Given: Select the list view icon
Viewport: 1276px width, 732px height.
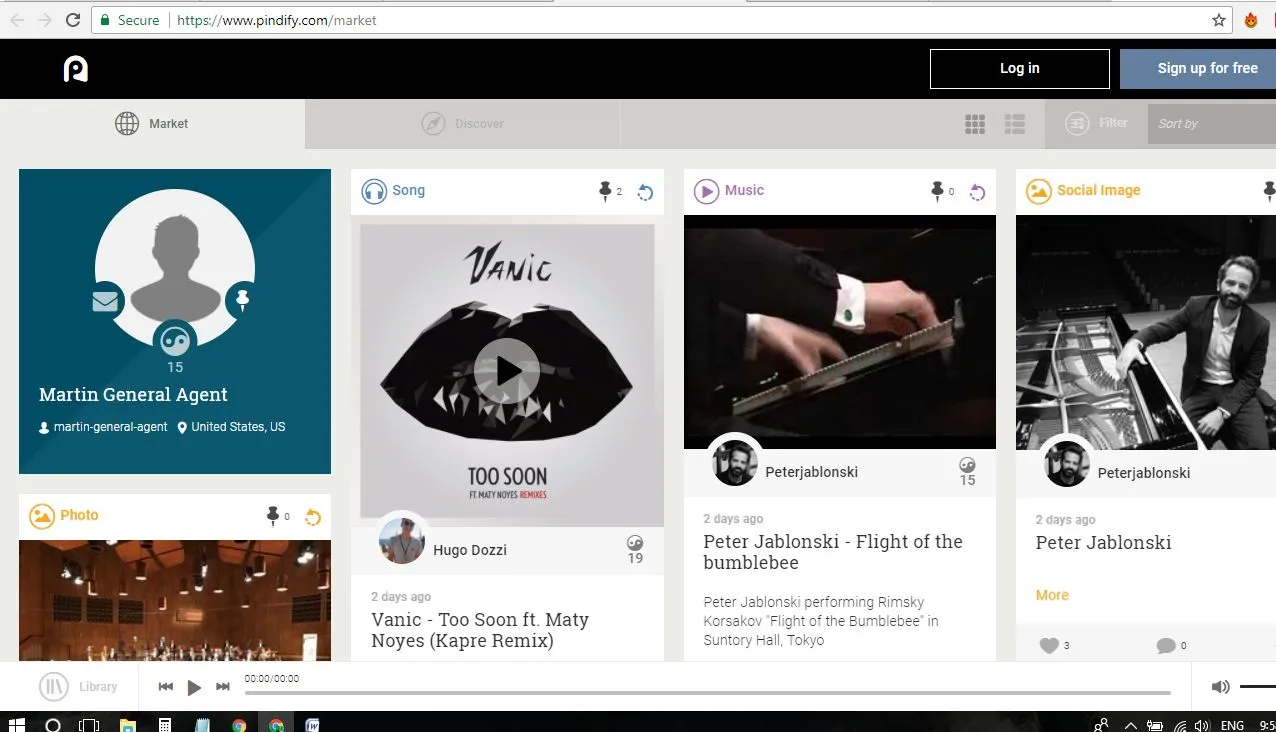Looking at the screenshot, I should pos(1015,124).
